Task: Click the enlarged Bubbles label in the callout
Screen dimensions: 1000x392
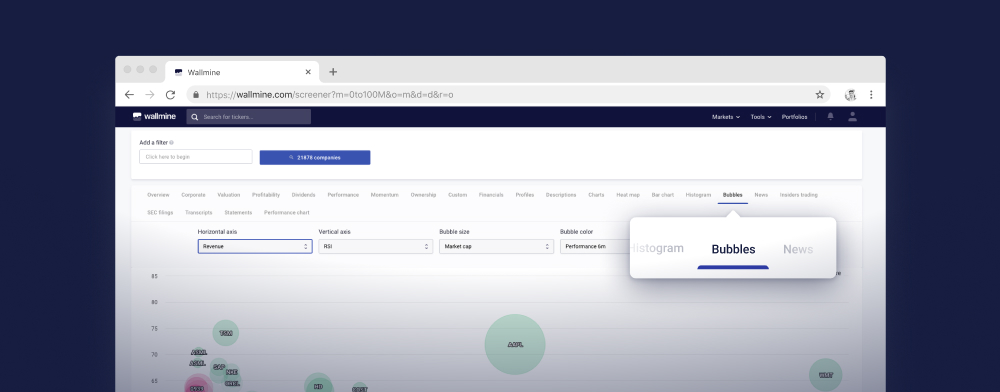Action: [x=733, y=249]
